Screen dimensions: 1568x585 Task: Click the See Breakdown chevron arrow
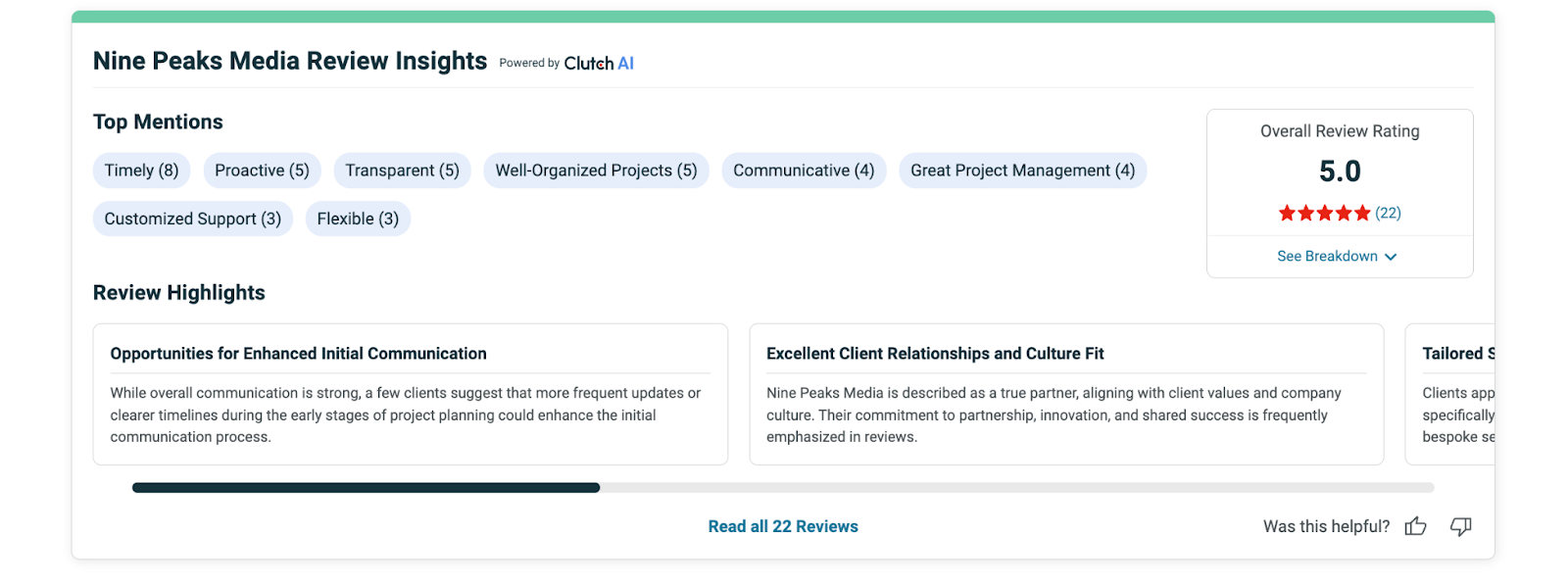tap(1391, 257)
